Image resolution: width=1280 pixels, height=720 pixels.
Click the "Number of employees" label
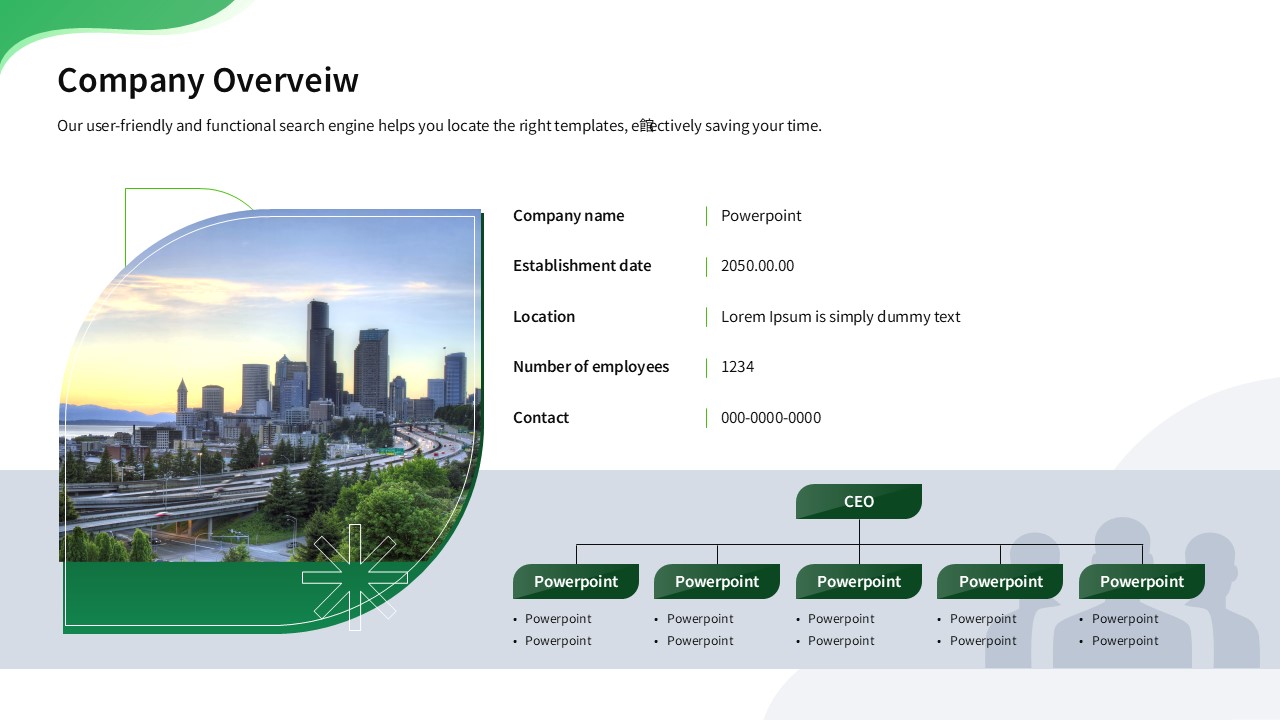(591, 367)
